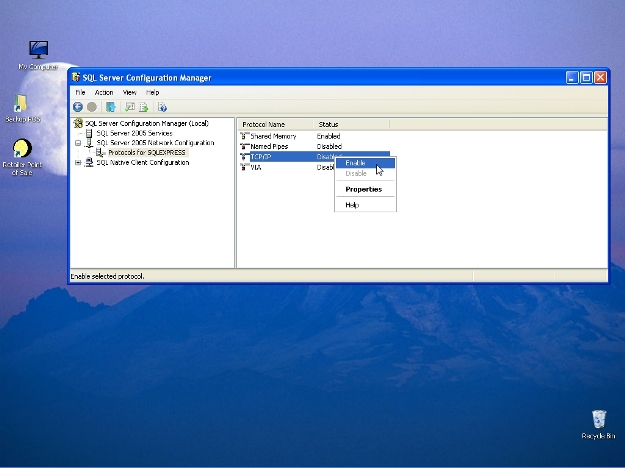The width and height of the screenshot is (625, 468).
Task: Sort by Status column header
Action: point(328,124)
